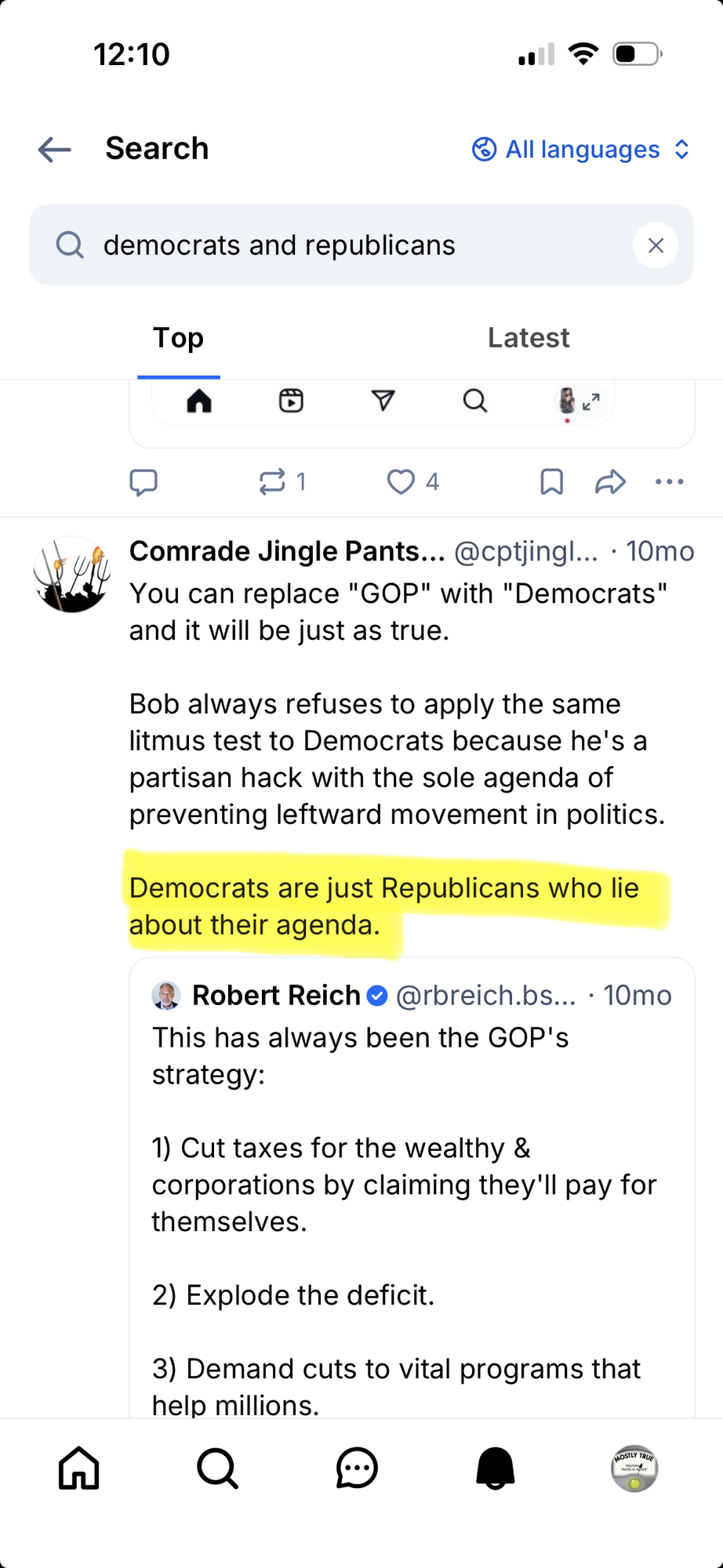723x1568 pixels.
Task: Clear the search query with X
Action: (656, 245)
